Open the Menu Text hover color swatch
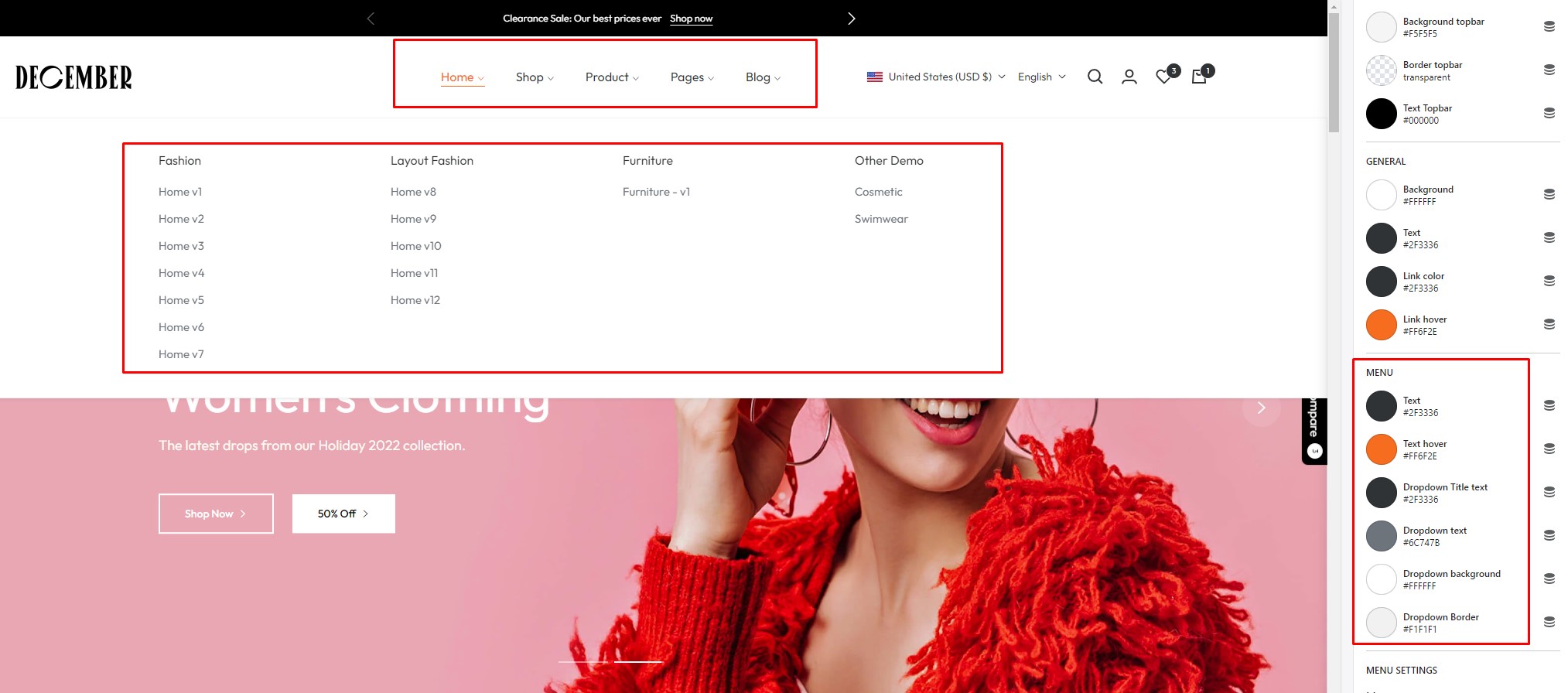The width and height of the screenshot is (1568, 693). pos(1381,449)
